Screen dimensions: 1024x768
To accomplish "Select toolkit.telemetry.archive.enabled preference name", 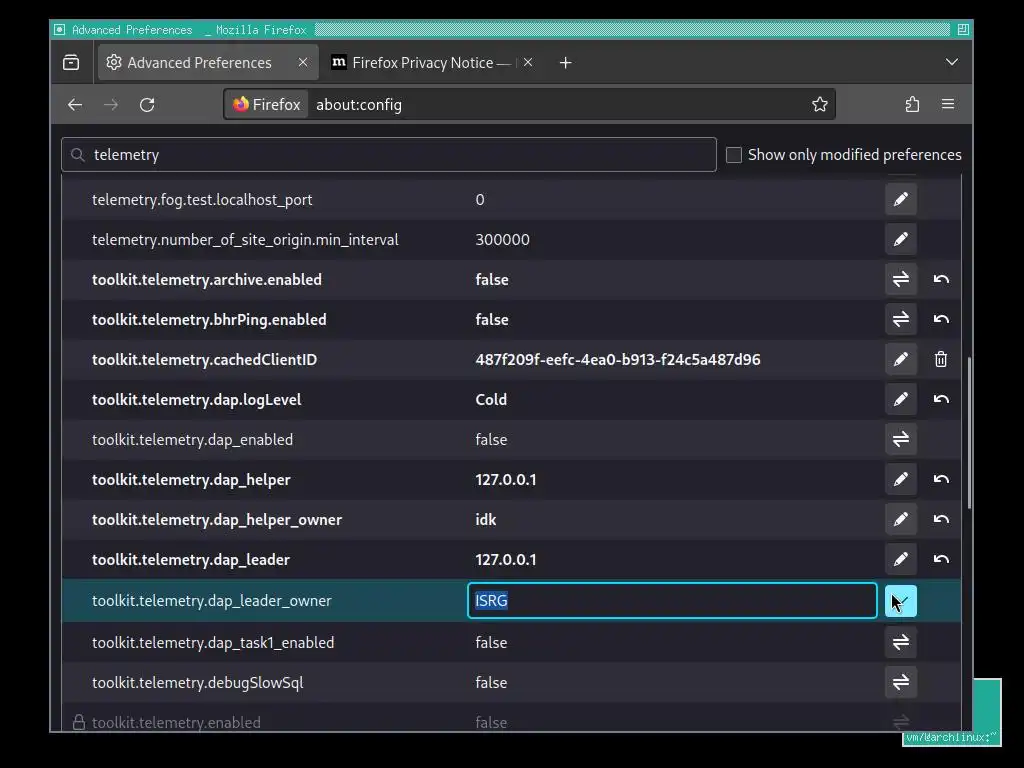I will point(206,280).
